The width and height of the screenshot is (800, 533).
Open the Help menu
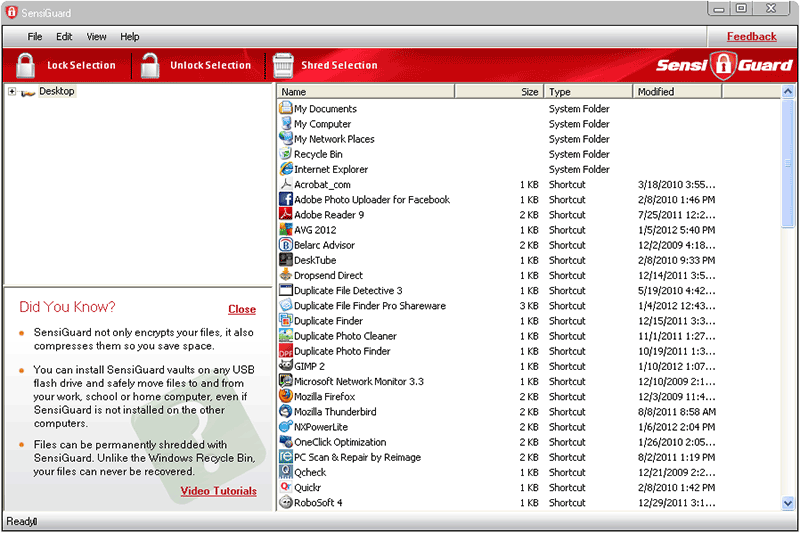tap(130, 37)
